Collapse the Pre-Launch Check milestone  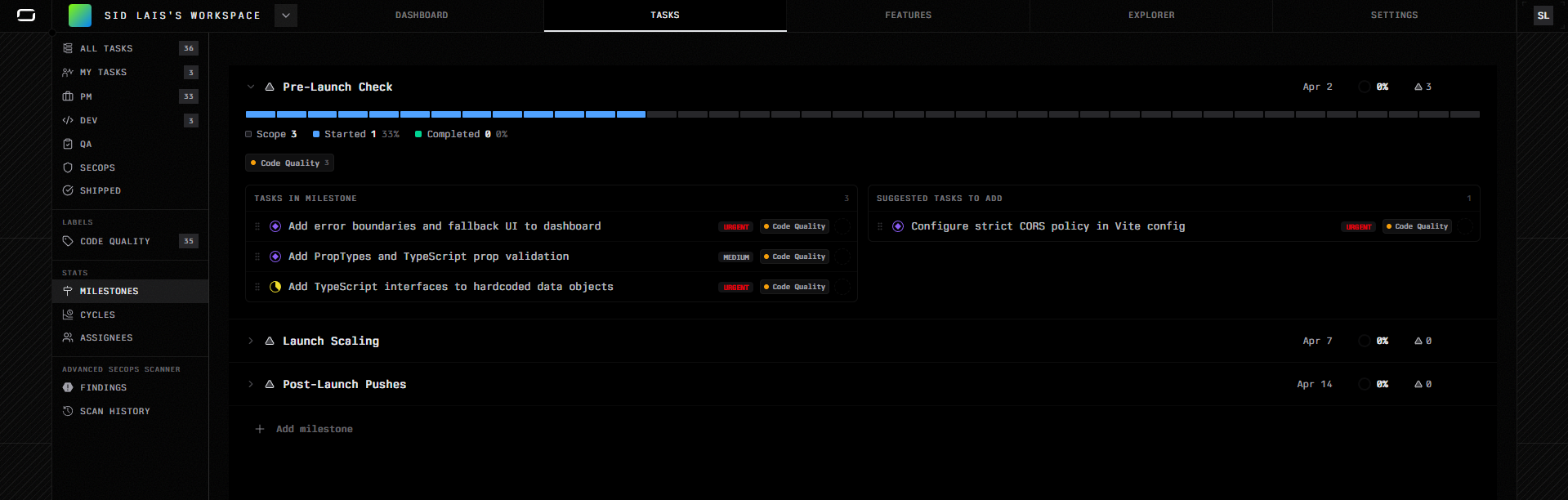pos(251,87)
